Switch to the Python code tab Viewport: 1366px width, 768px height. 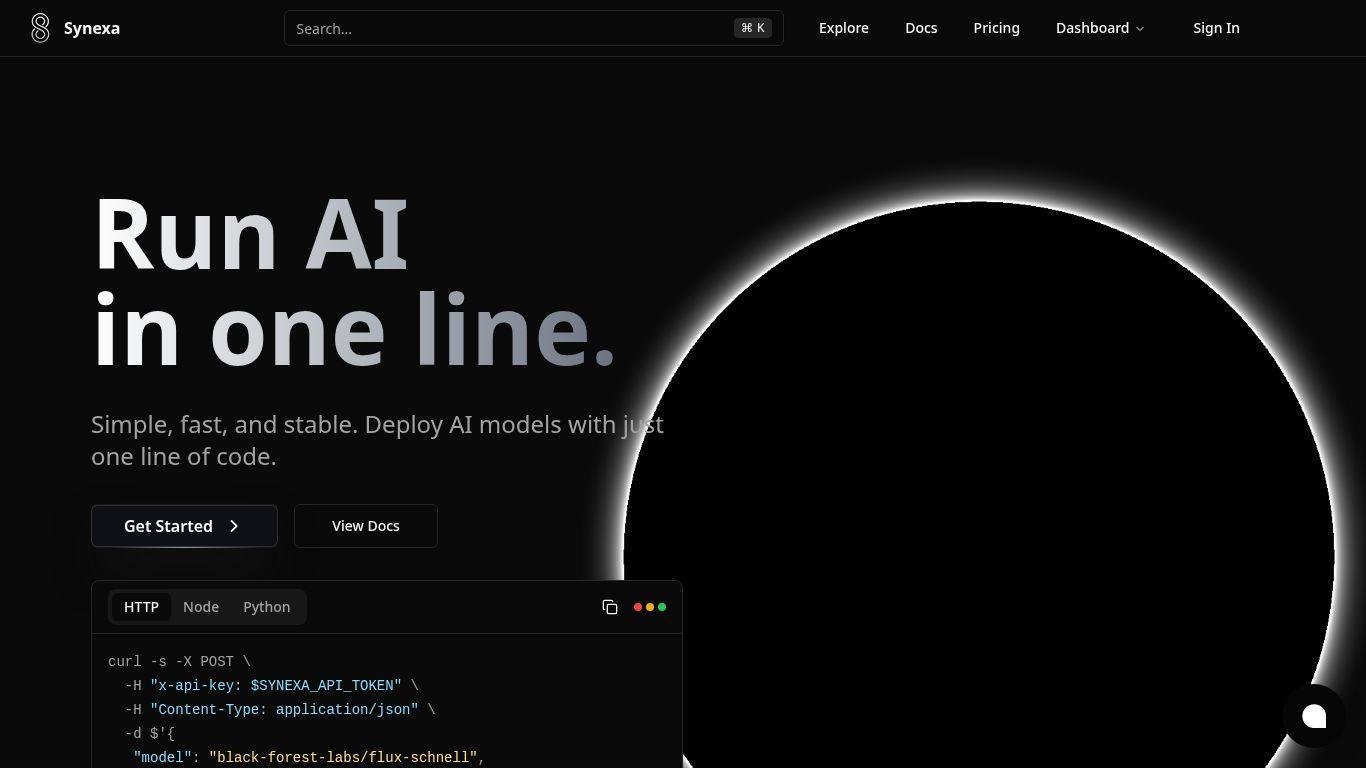[x=266, y=607]
